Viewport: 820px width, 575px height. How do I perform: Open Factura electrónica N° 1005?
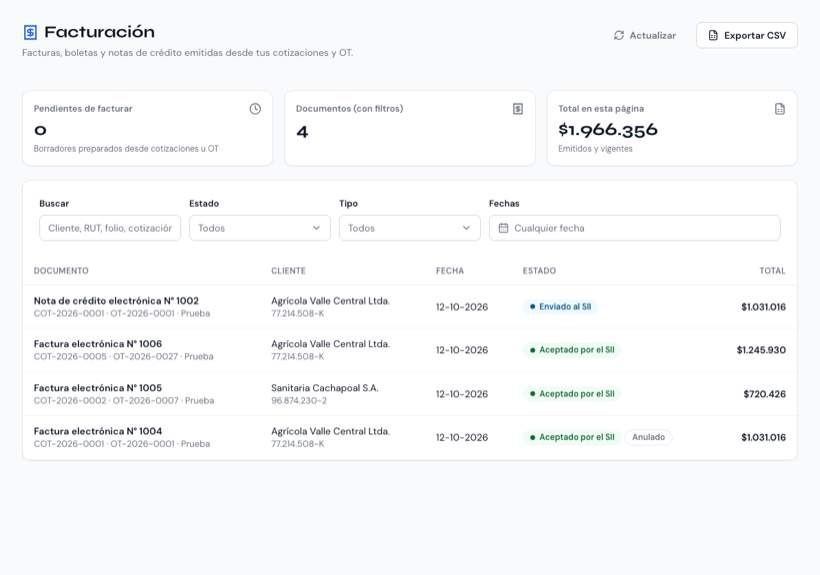(98, 388)
